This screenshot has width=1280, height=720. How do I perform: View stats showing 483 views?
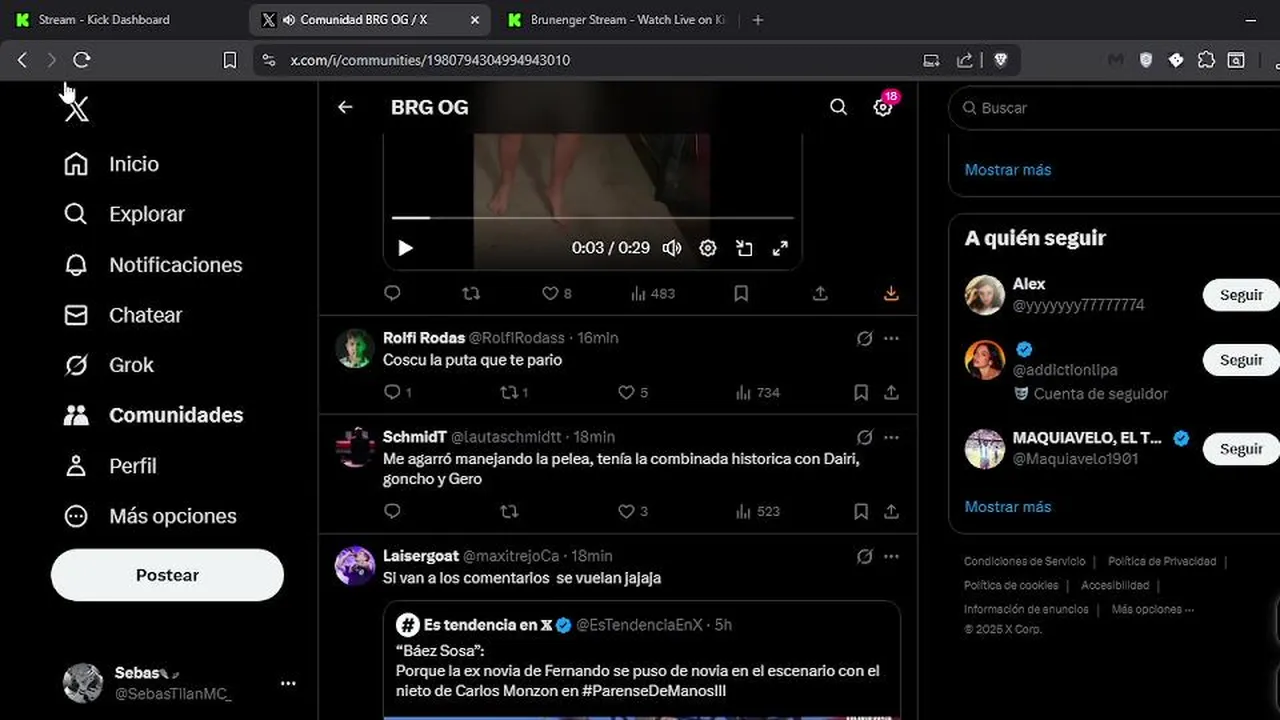[653, 293]
